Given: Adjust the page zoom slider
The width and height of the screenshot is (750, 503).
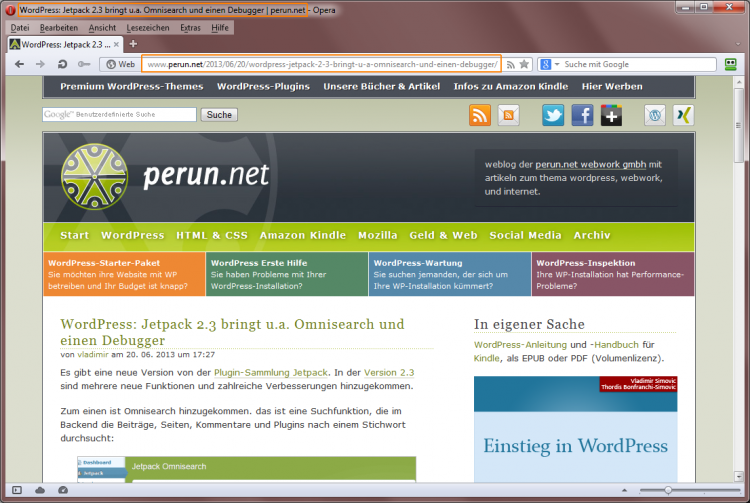Looking at the screenshot, I should (x=667, y=490).
